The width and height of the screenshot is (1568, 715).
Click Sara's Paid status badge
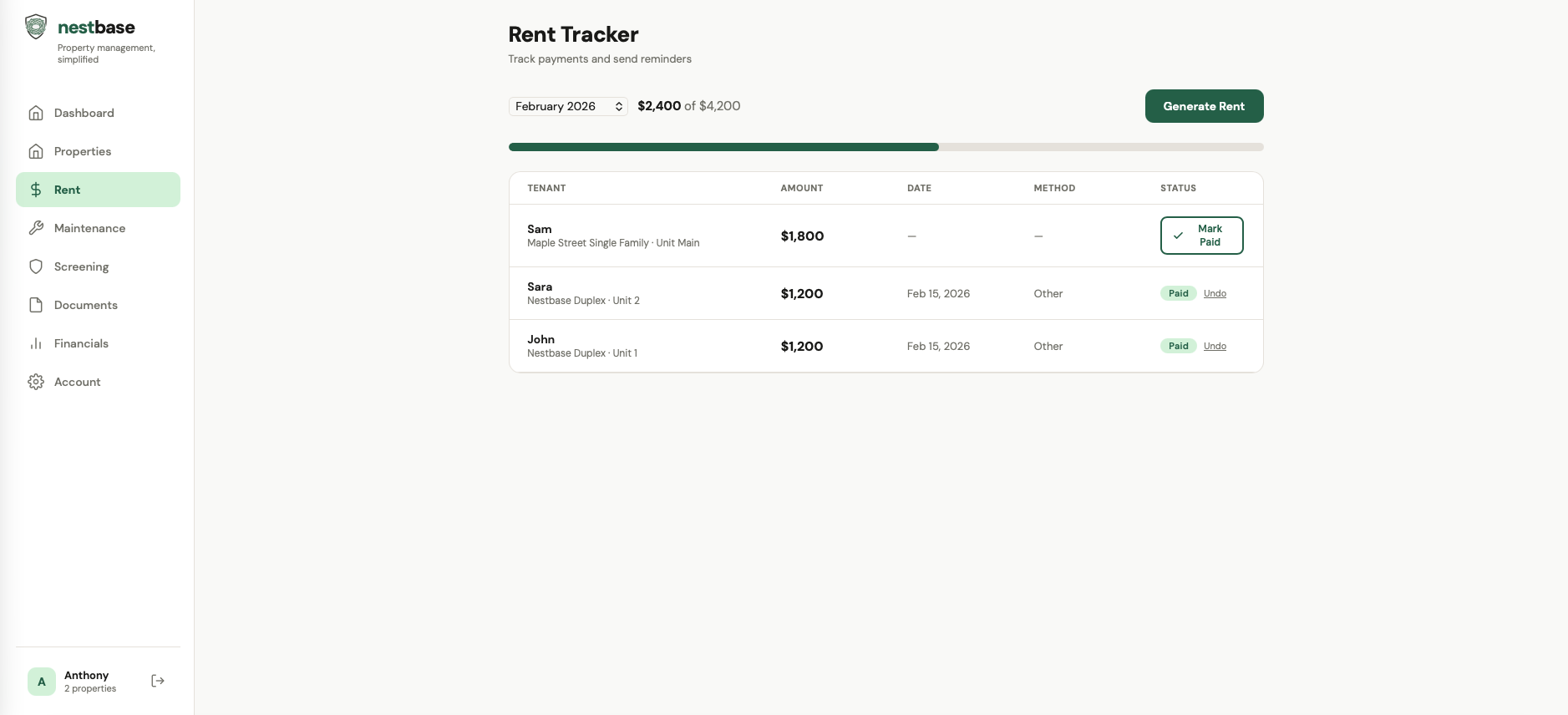click(x=1178, y=293)
